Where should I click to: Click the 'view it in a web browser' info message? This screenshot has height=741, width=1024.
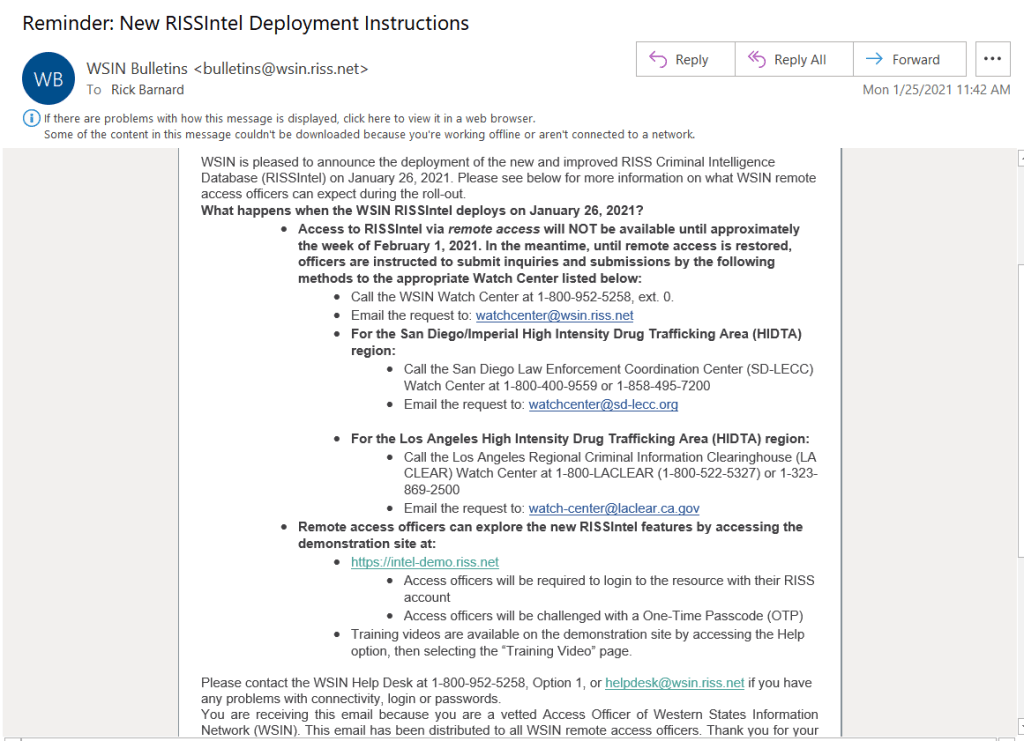coord(290,118)
